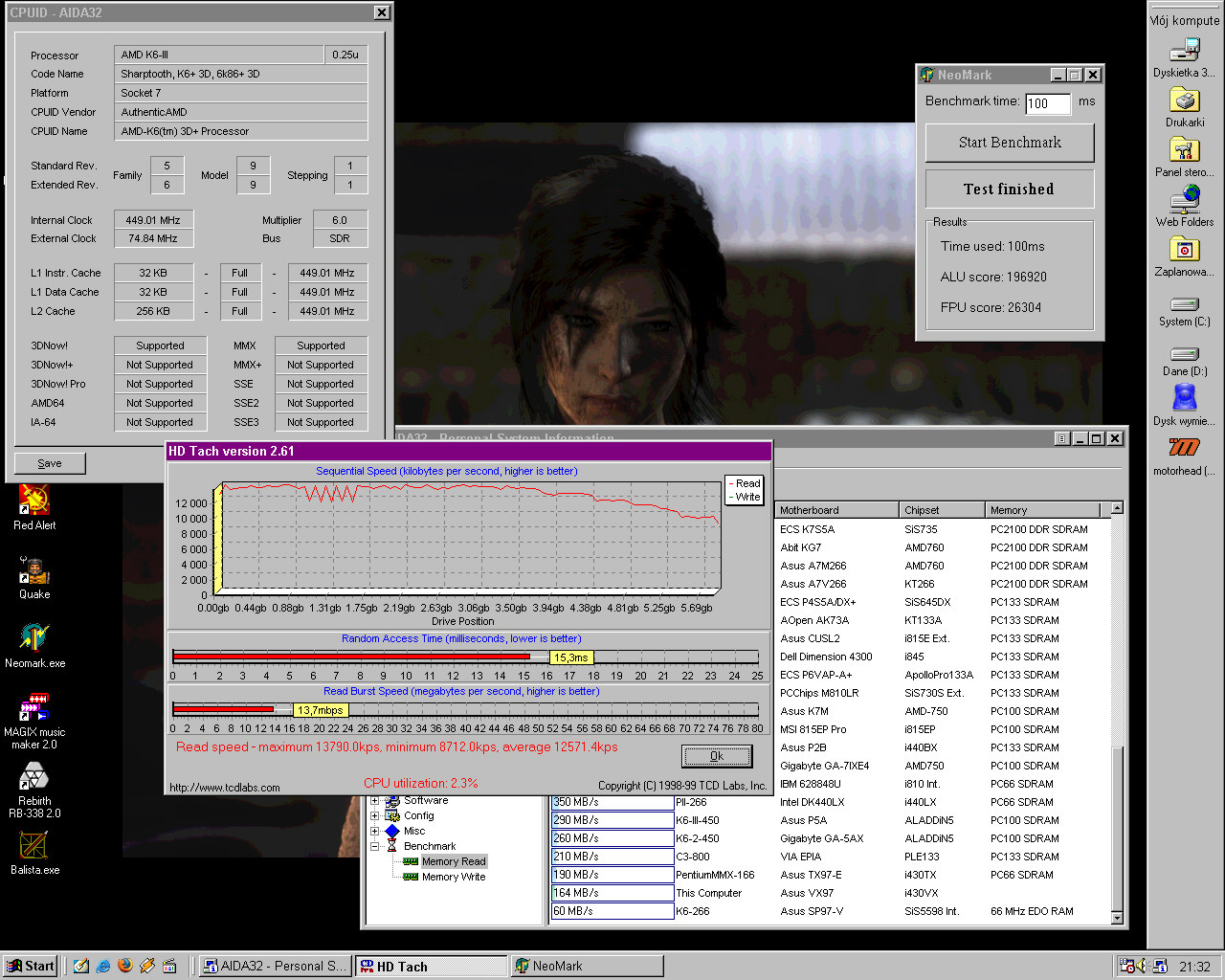Expand the Misc tree node
The height and width of the screenshot is (980, 1225).
click(375, 831)
